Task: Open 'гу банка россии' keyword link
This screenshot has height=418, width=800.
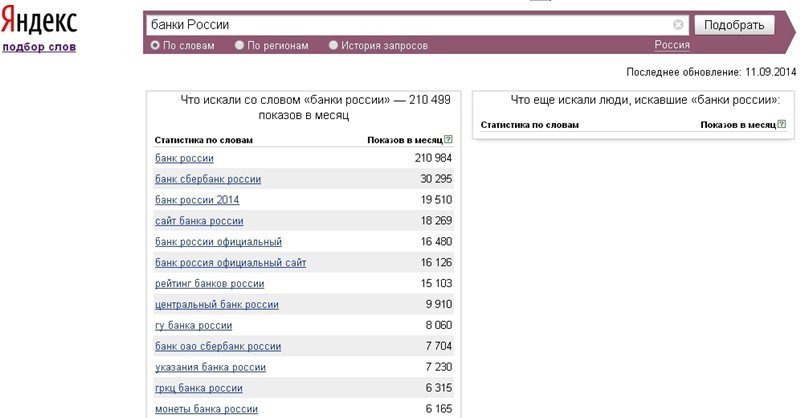Action: (193, 326)
